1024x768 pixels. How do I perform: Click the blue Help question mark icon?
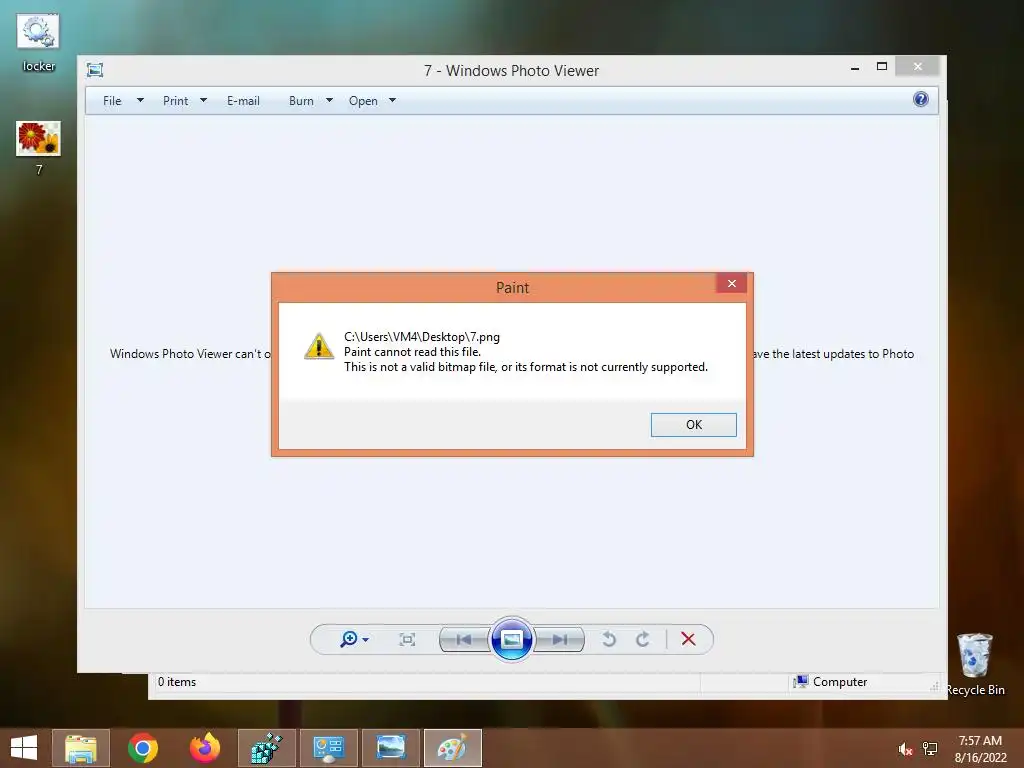click(921, 99)
